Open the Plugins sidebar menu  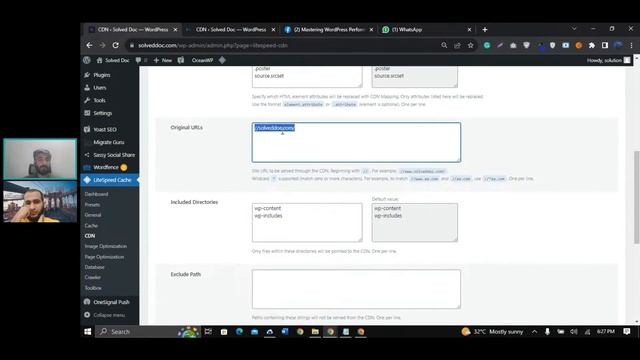click(102, 75)
